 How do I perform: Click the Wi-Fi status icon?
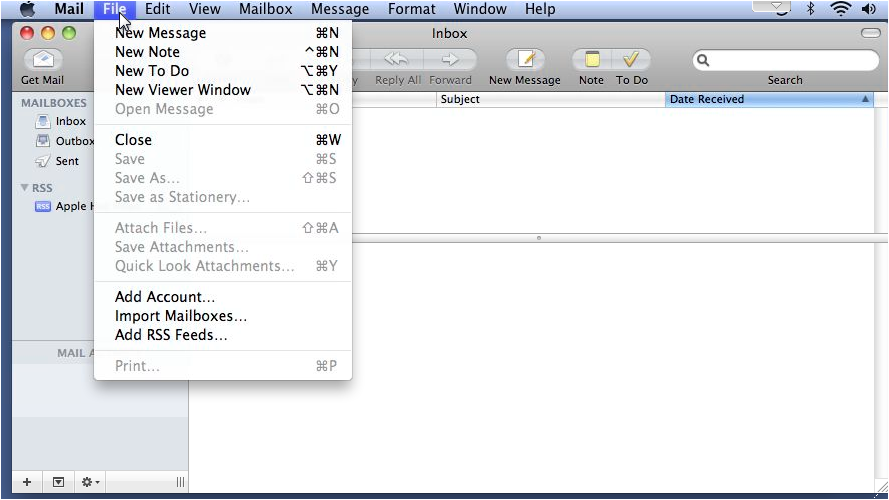[x=840, y=9]
